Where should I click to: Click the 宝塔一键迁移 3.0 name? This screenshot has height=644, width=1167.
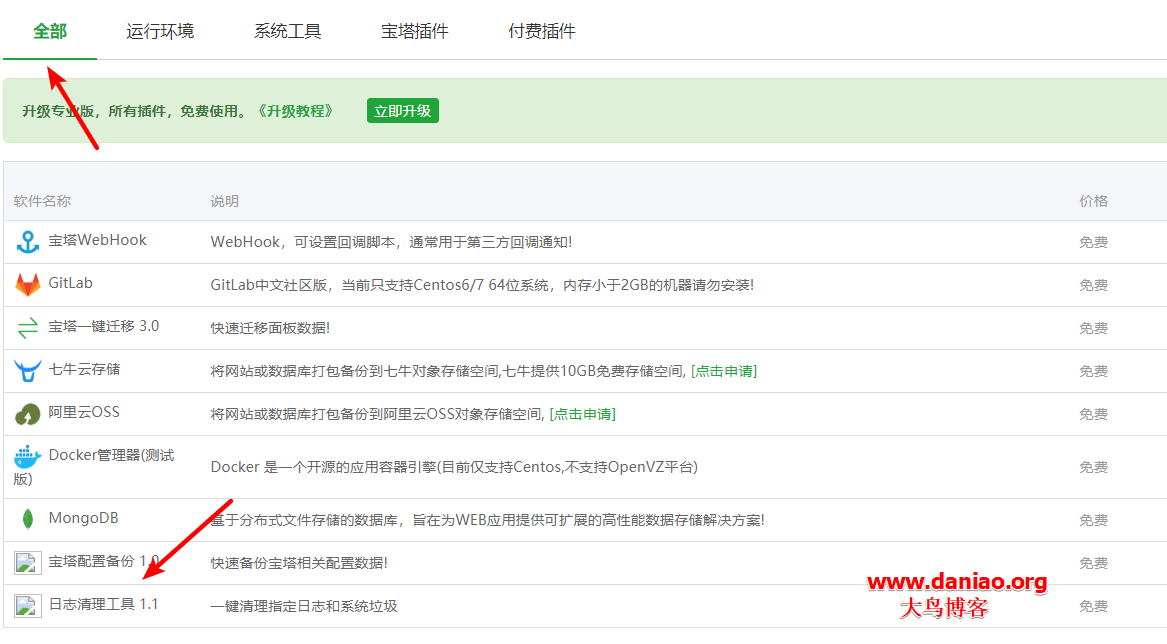pos(103,326)
